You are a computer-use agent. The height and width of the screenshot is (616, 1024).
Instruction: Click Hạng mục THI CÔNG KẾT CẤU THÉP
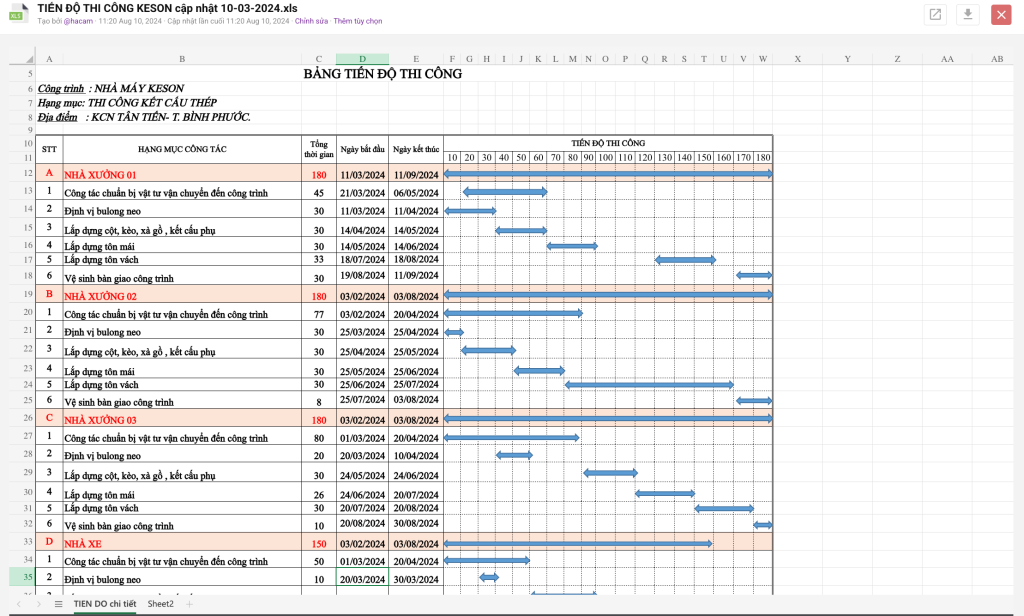coord(127,103)
